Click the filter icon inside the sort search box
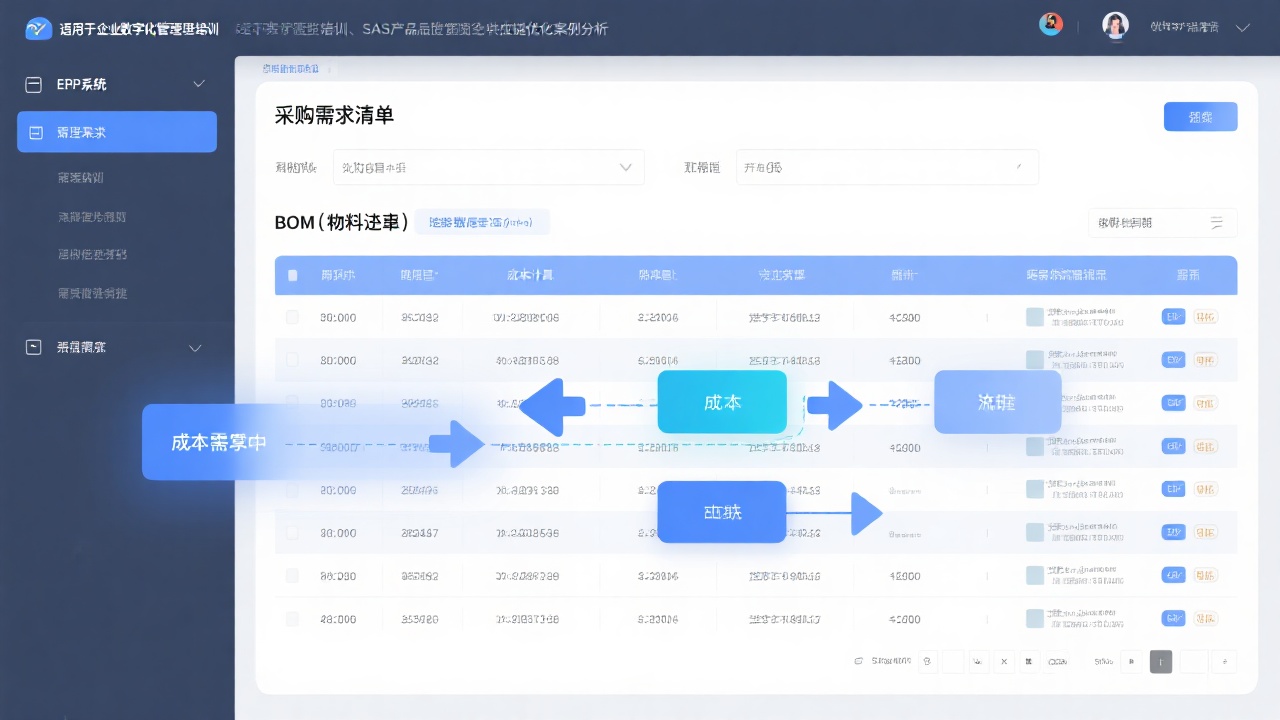 point(1217,223)
